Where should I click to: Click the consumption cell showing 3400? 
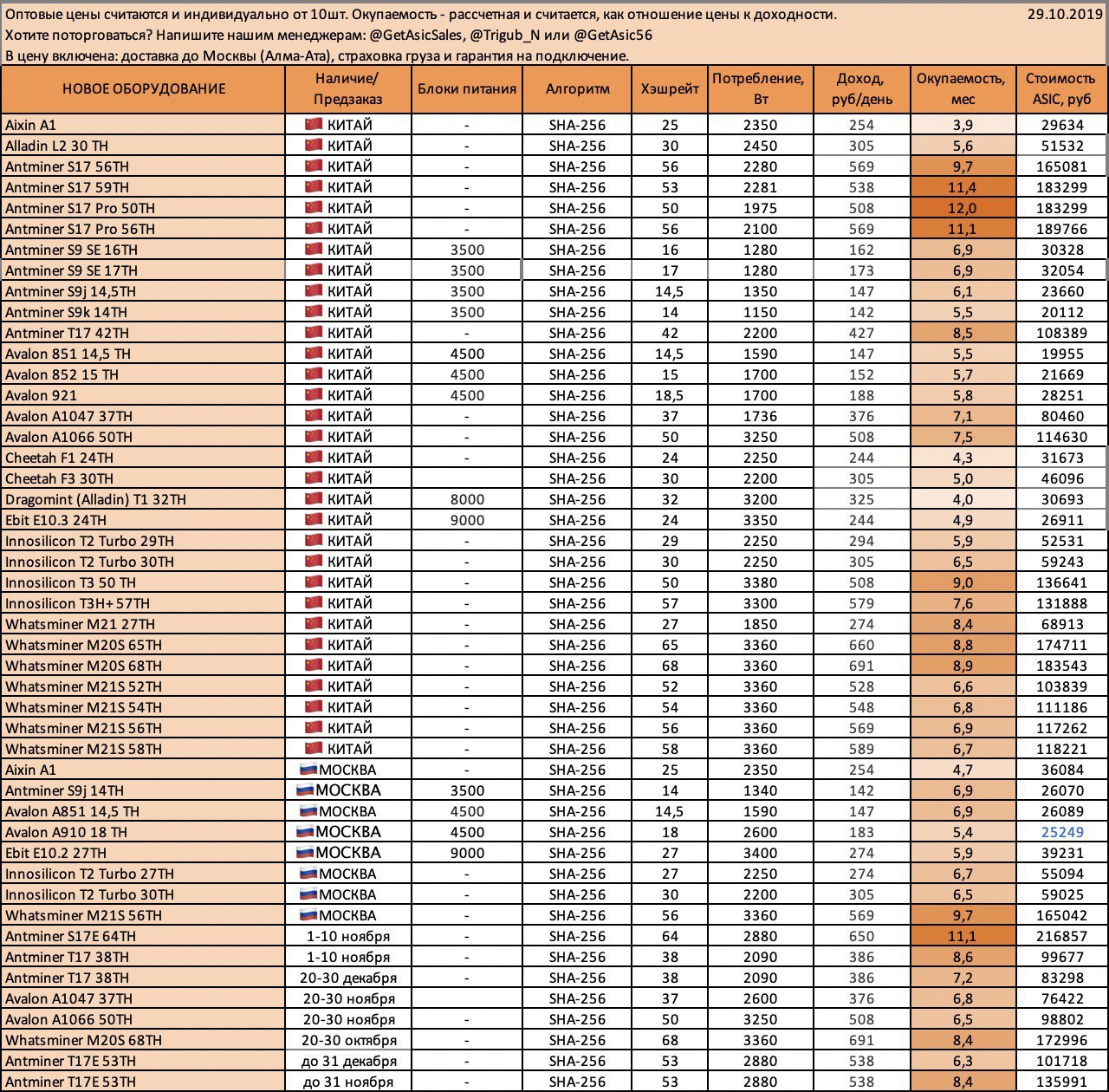tap(760, 853)
